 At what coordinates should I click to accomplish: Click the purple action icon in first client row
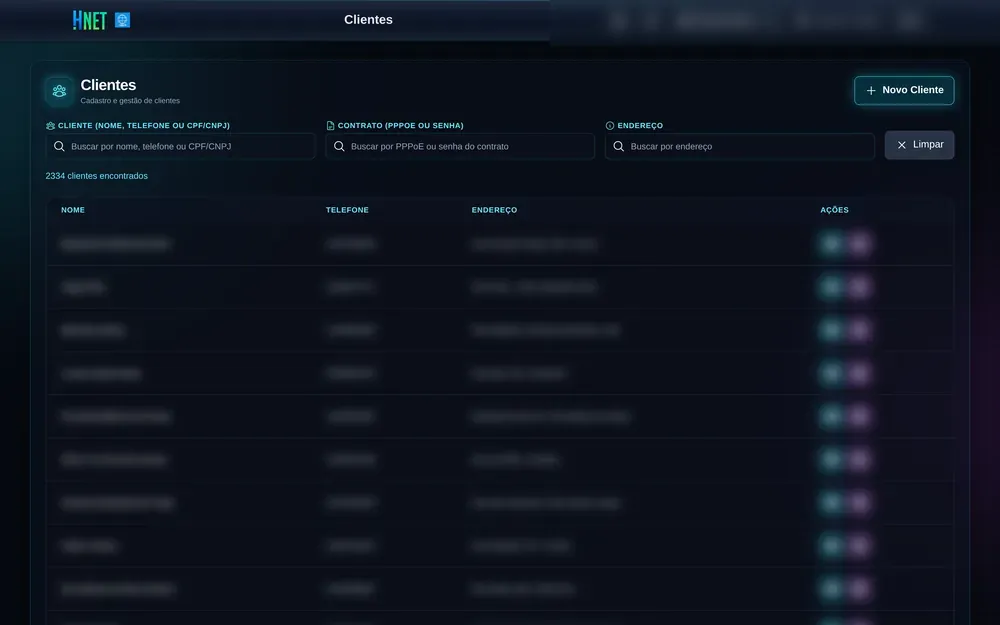859,244
